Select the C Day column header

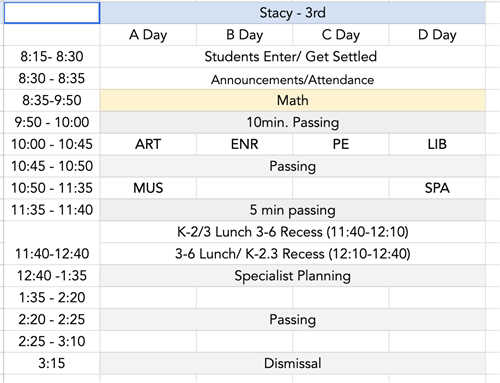[341, 35]
